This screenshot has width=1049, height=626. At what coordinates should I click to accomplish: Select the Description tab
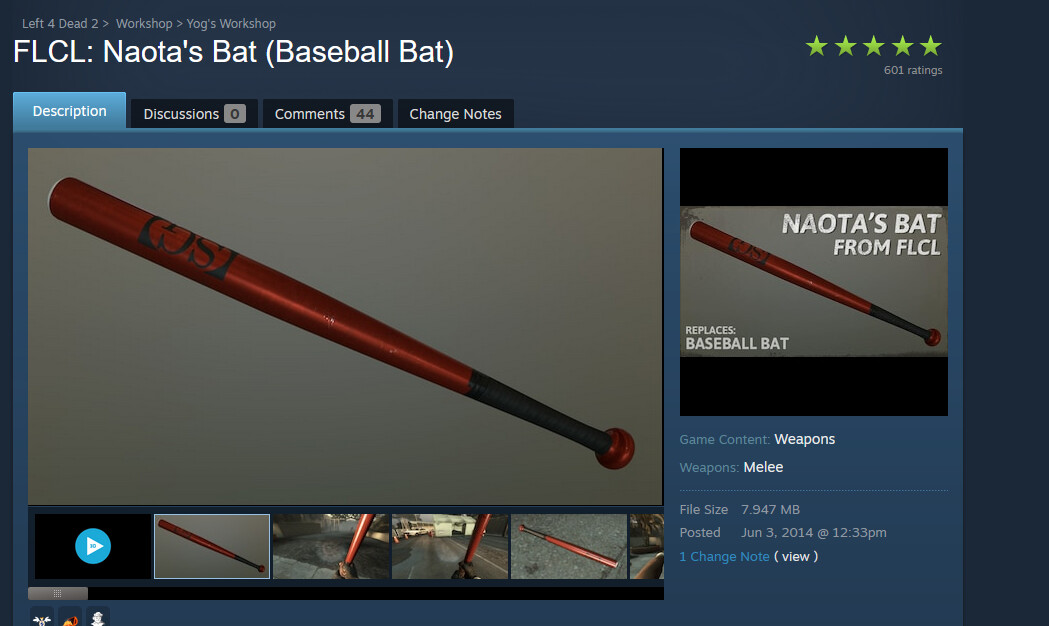70,111
